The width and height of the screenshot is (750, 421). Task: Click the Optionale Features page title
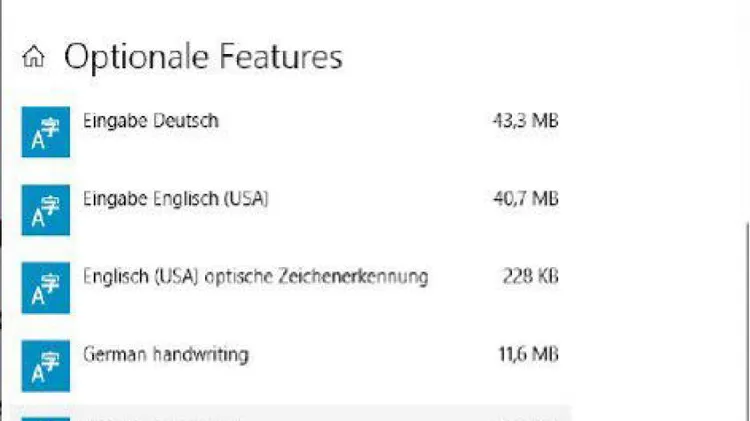pos(203,57)
